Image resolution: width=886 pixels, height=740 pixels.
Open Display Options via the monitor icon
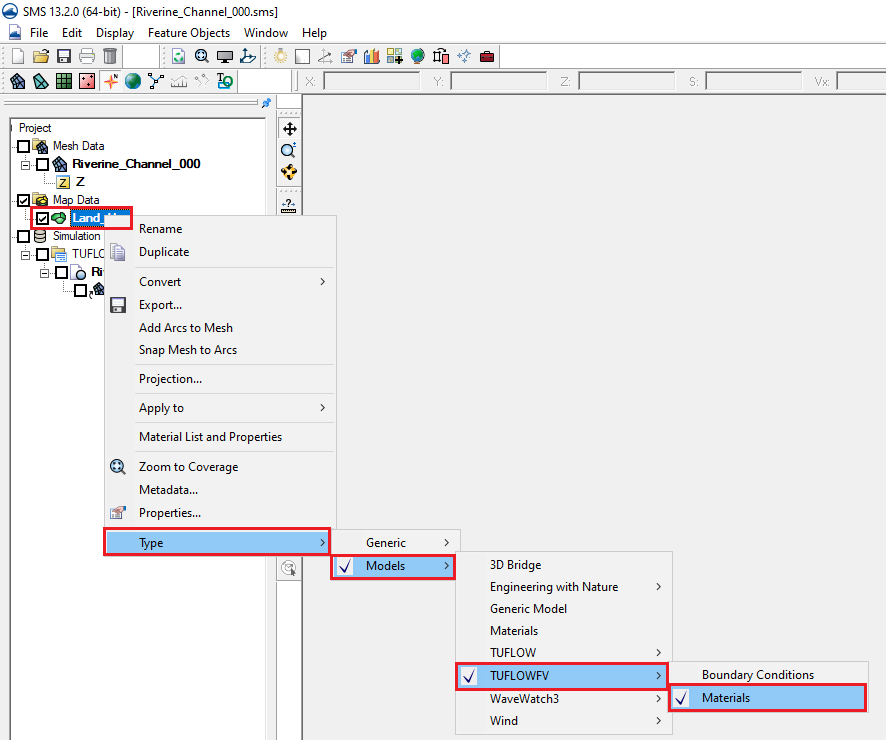(225, 56)
